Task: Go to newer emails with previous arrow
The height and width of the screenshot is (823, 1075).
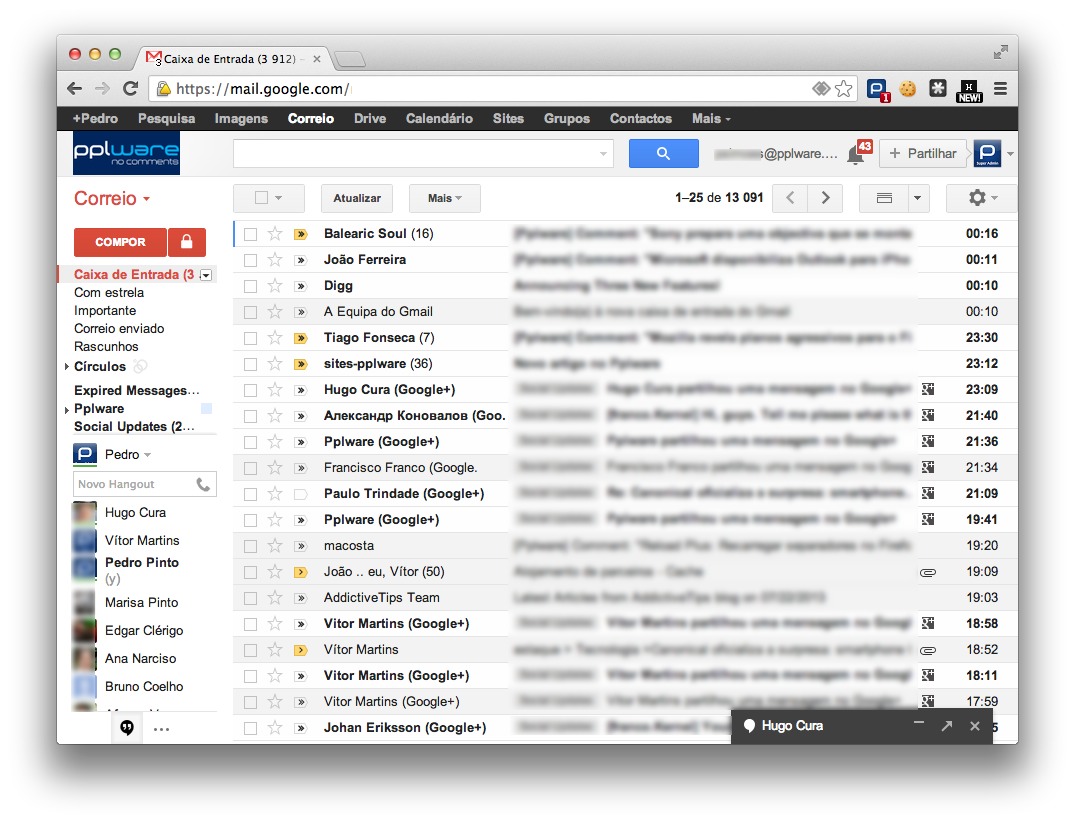Action: 790,198
